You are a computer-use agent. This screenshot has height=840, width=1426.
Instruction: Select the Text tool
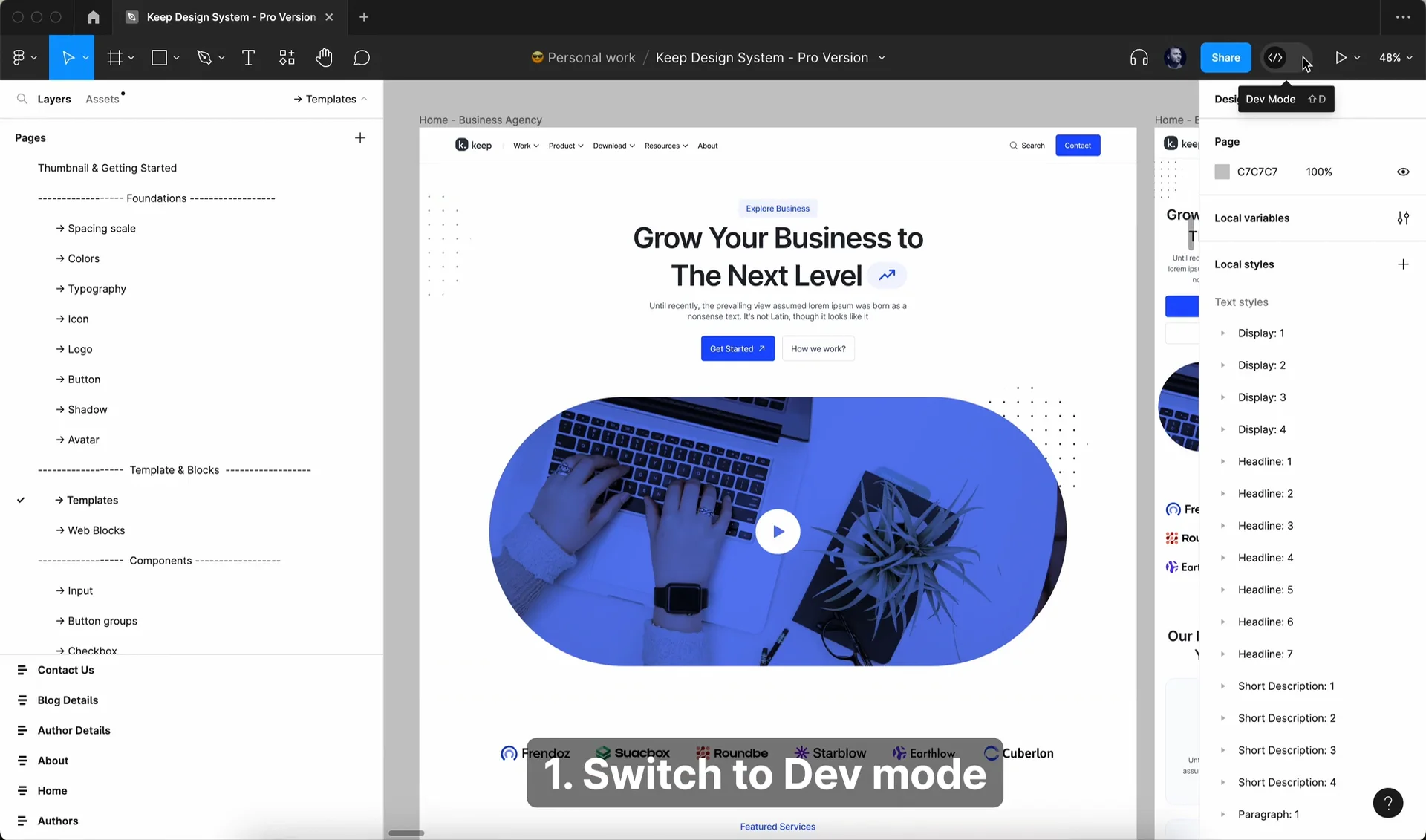pos(249,57)
